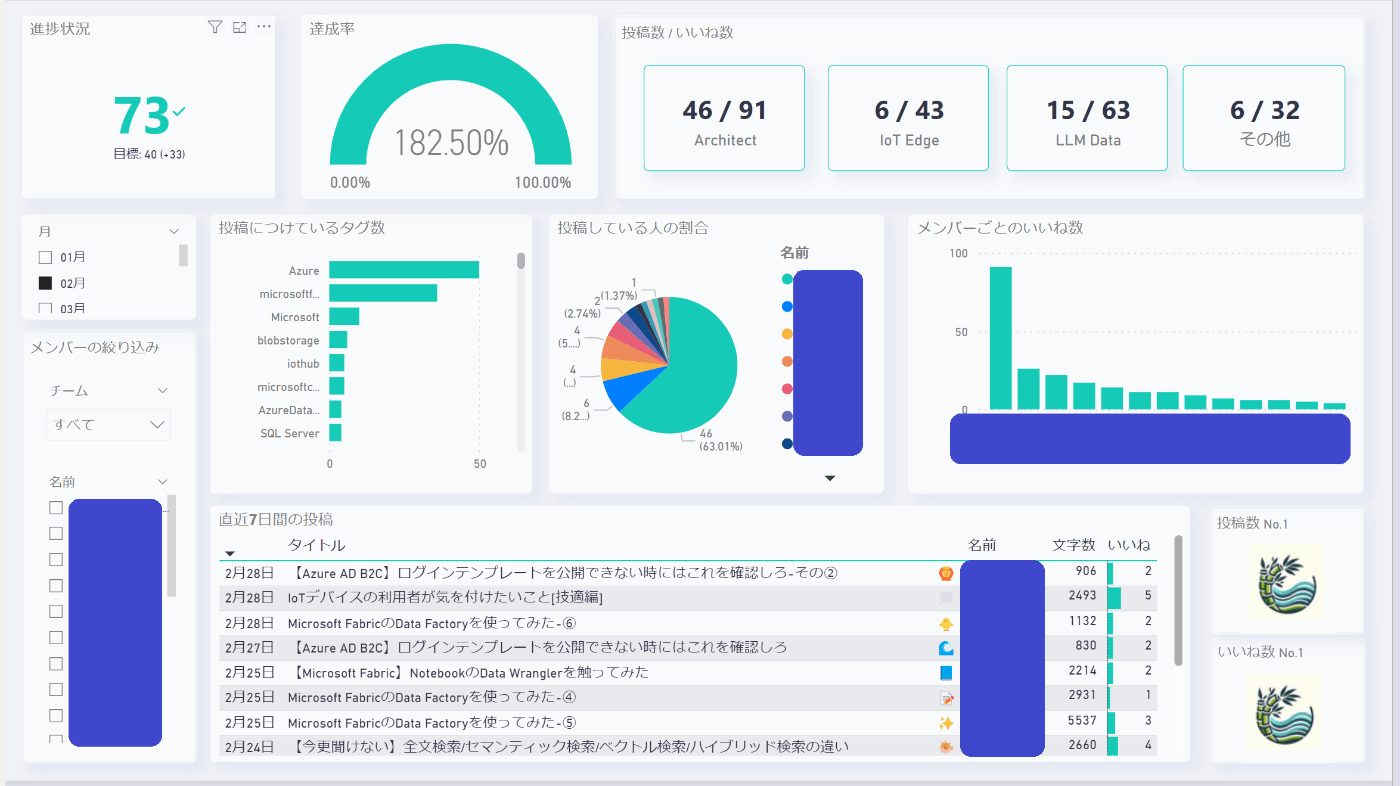Image resolution: width=1400 pixels, height=786 pixels.
Task: Click author icon in the 906 文字数 row
Action: coord(945,573)
